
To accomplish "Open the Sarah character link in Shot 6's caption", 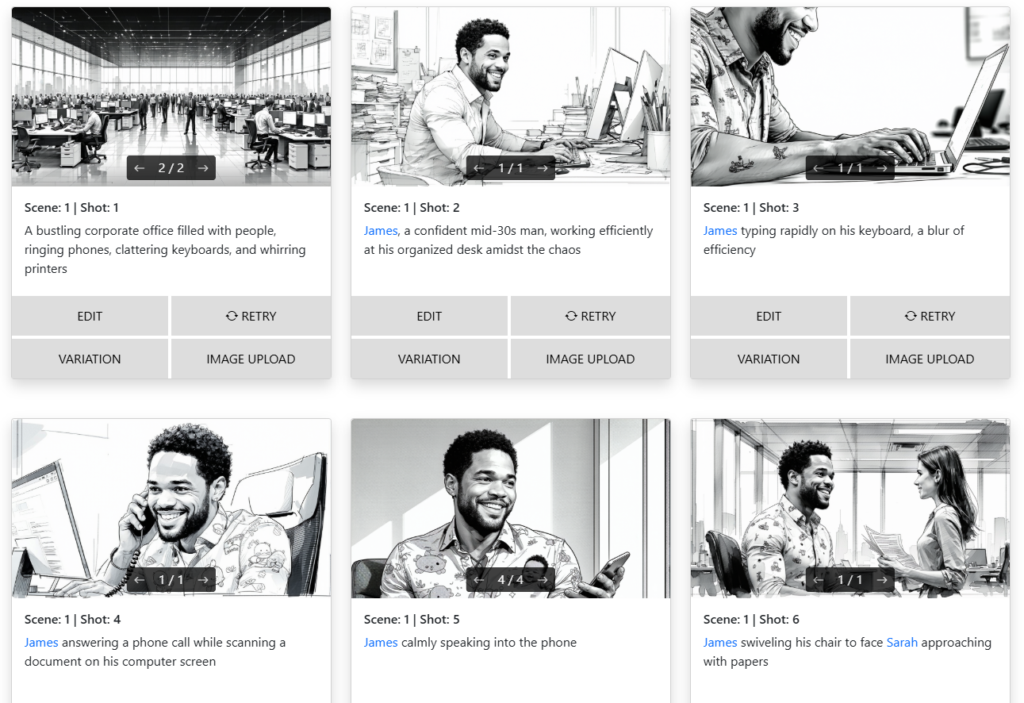I will click(902, 642).
